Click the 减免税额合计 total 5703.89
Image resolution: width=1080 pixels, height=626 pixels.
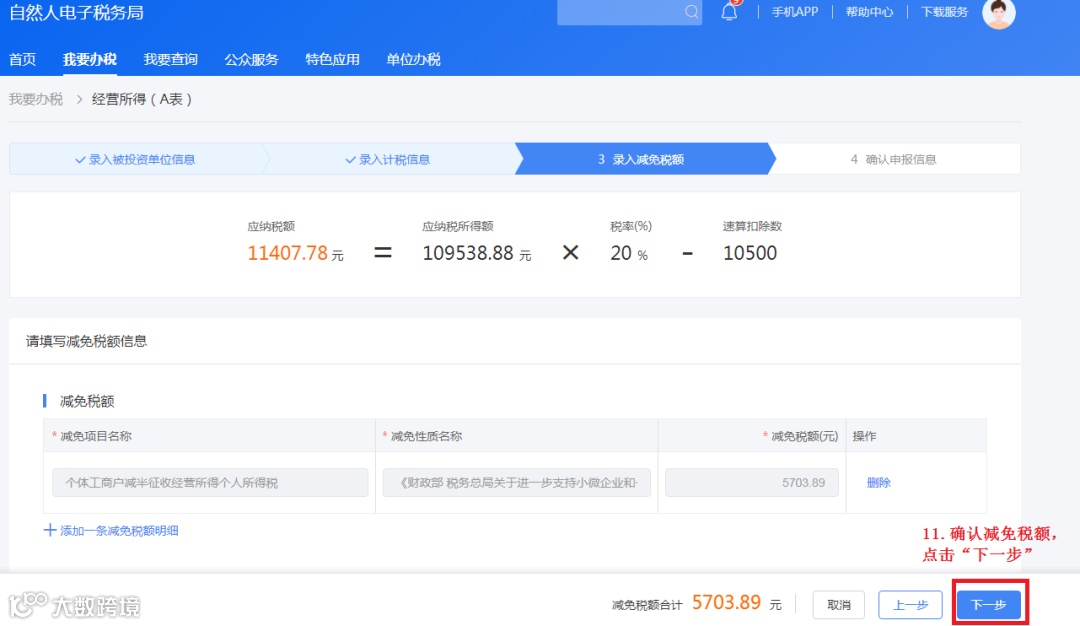coord(726,603)
